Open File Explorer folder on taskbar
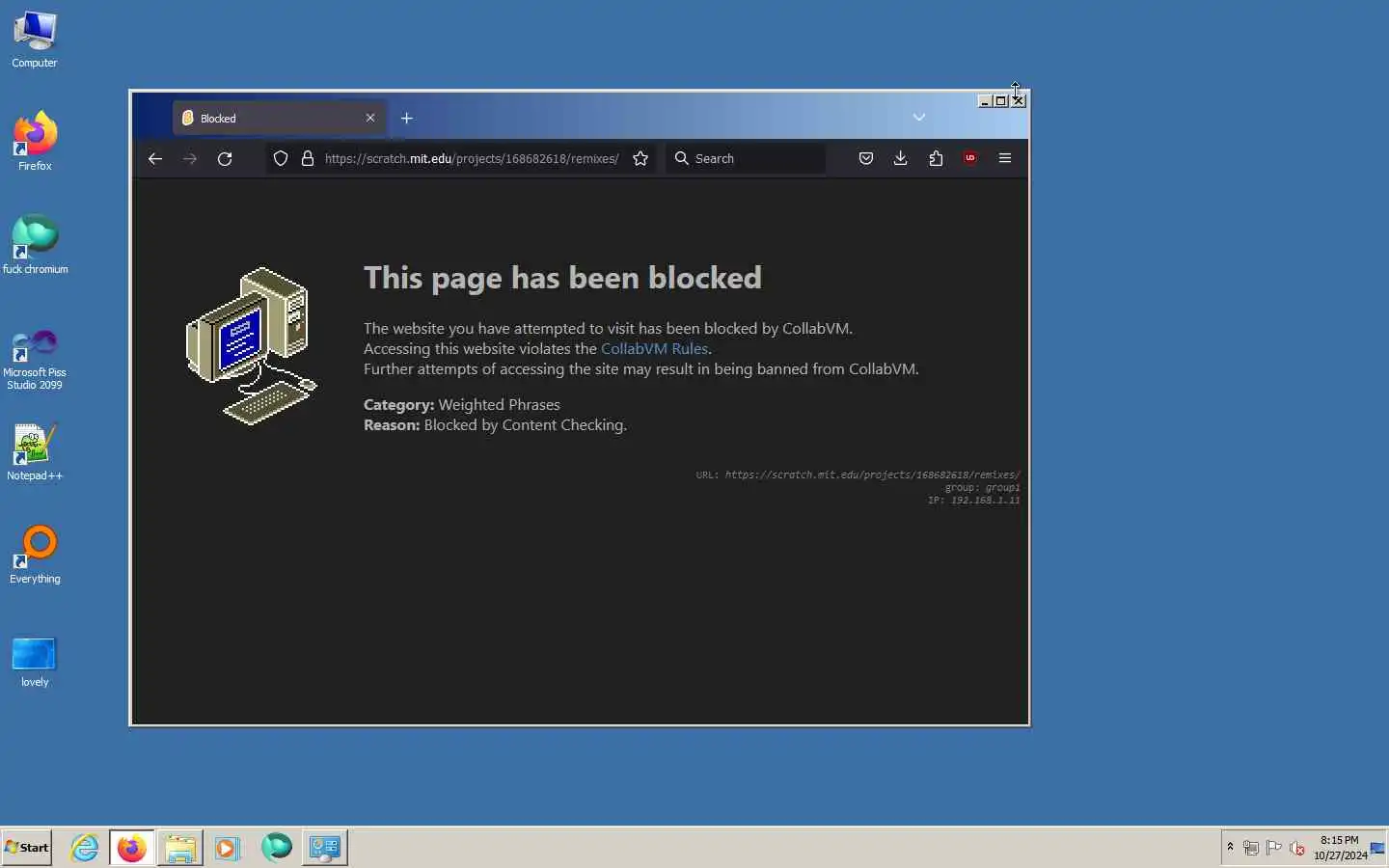Screen dimensions: 1389x868 (x=180, y=848)
